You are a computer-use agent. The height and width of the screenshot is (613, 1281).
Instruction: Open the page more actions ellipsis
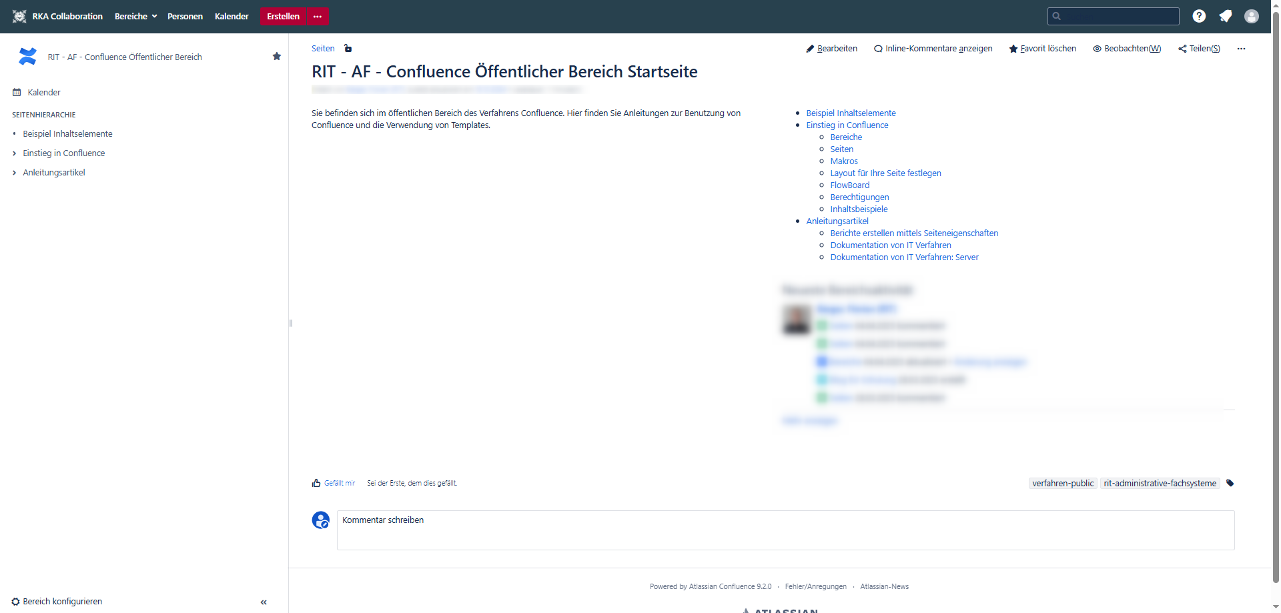click(1241, 48)
